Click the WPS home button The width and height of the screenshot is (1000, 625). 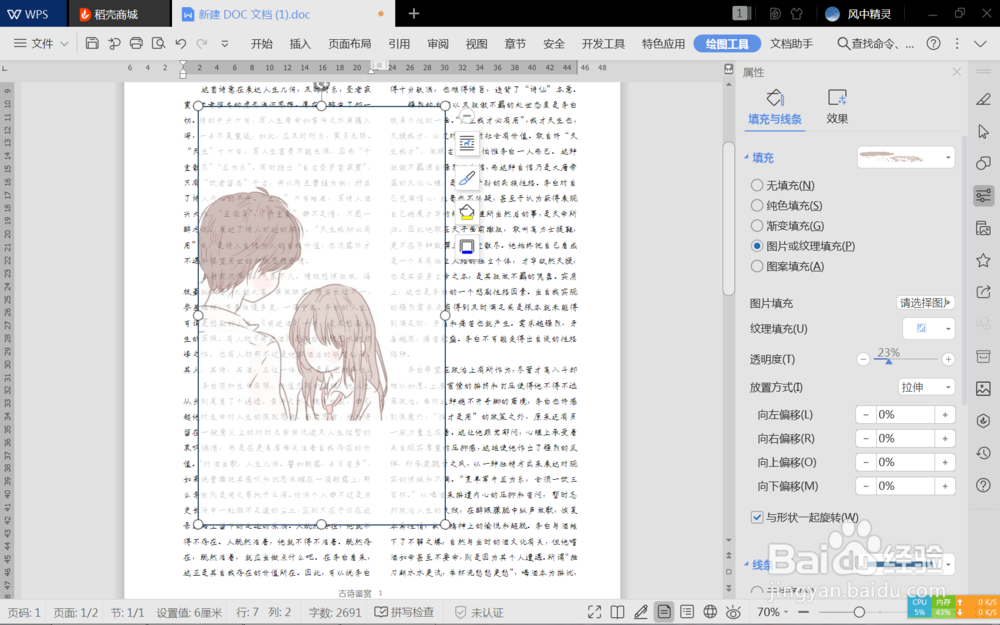pos(29,13)
